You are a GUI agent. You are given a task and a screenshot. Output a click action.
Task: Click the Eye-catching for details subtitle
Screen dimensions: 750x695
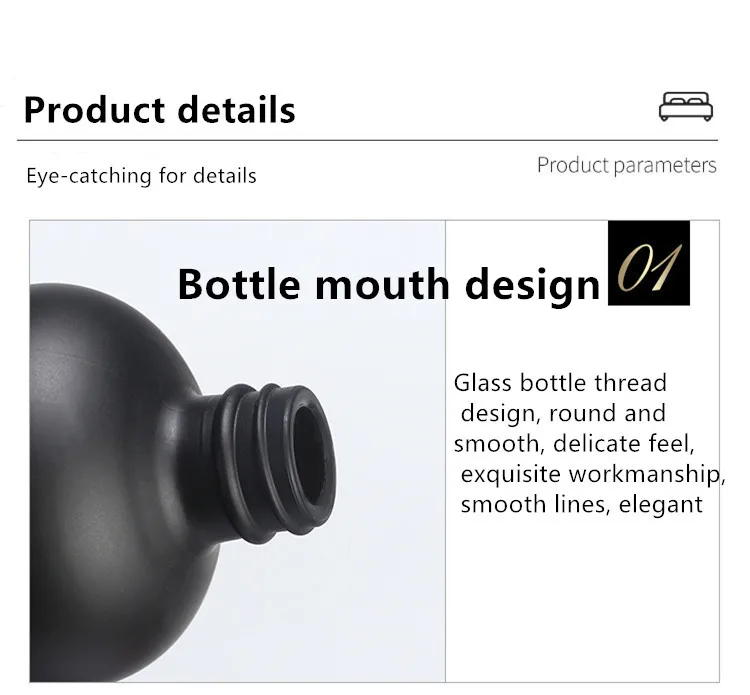click(141, 176)
